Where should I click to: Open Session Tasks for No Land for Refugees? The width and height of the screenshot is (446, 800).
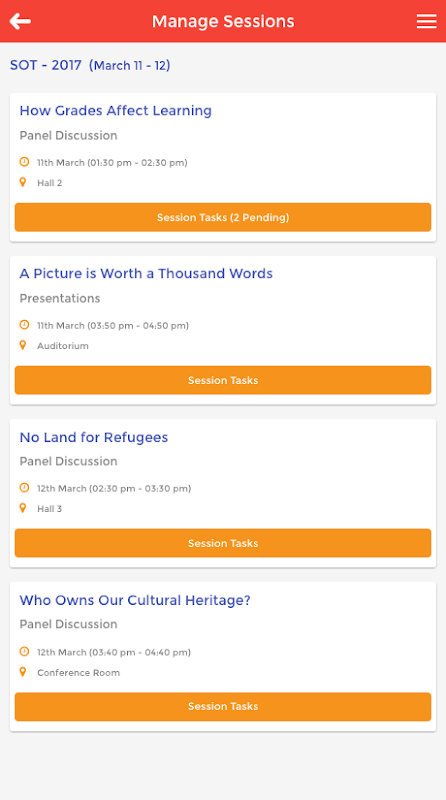click(223, 543)
